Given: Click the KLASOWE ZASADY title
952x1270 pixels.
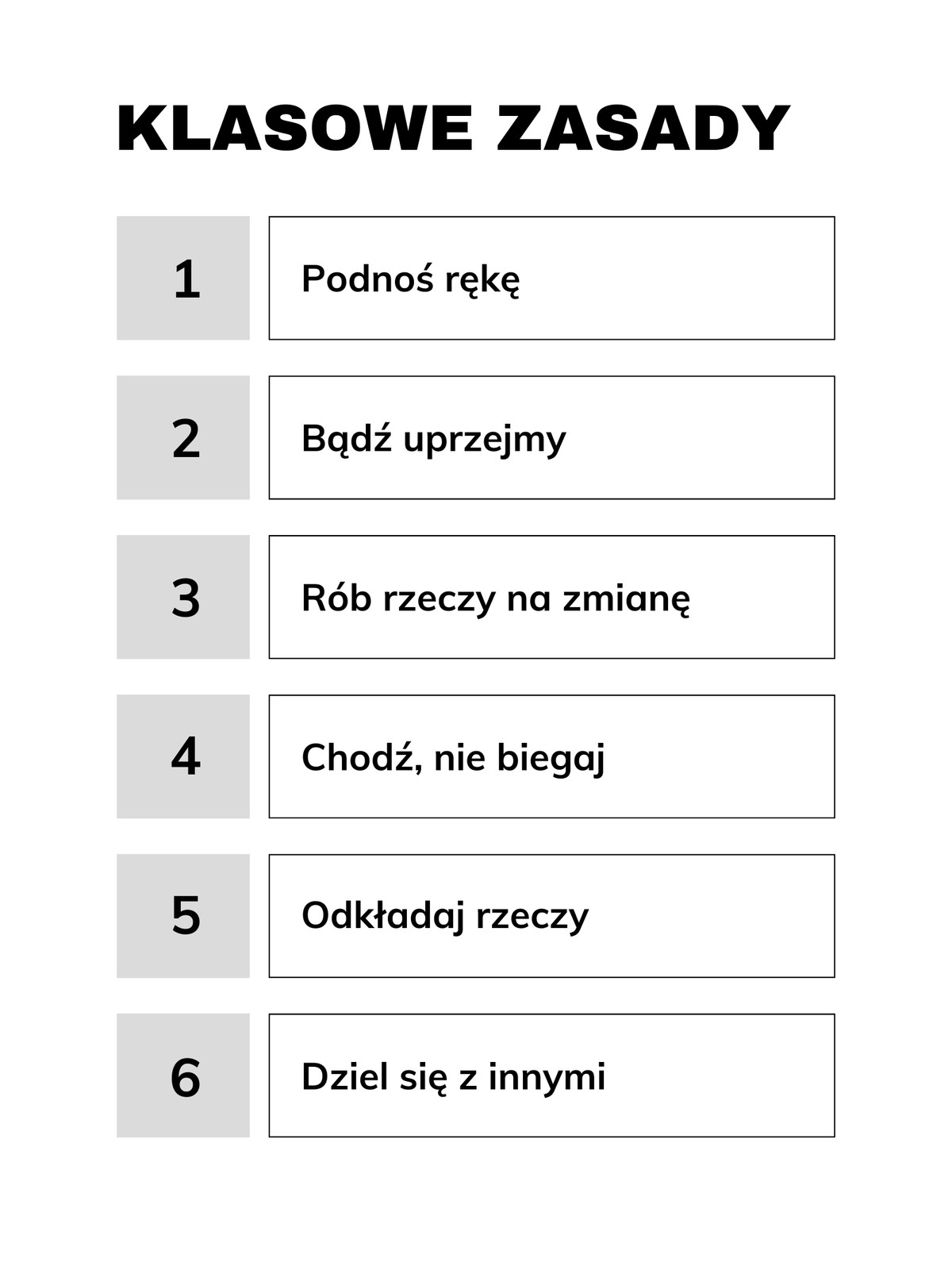Looking at the screenshot, I should 453,128.
